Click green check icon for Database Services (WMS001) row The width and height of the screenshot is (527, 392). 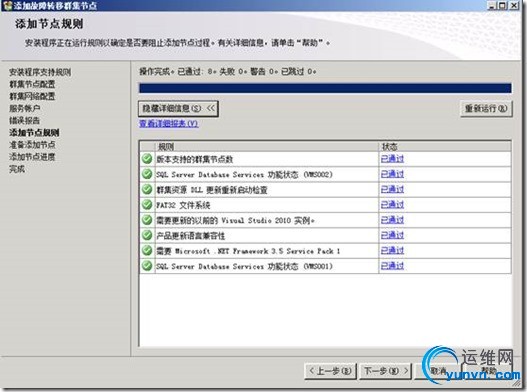click(147, 266)
